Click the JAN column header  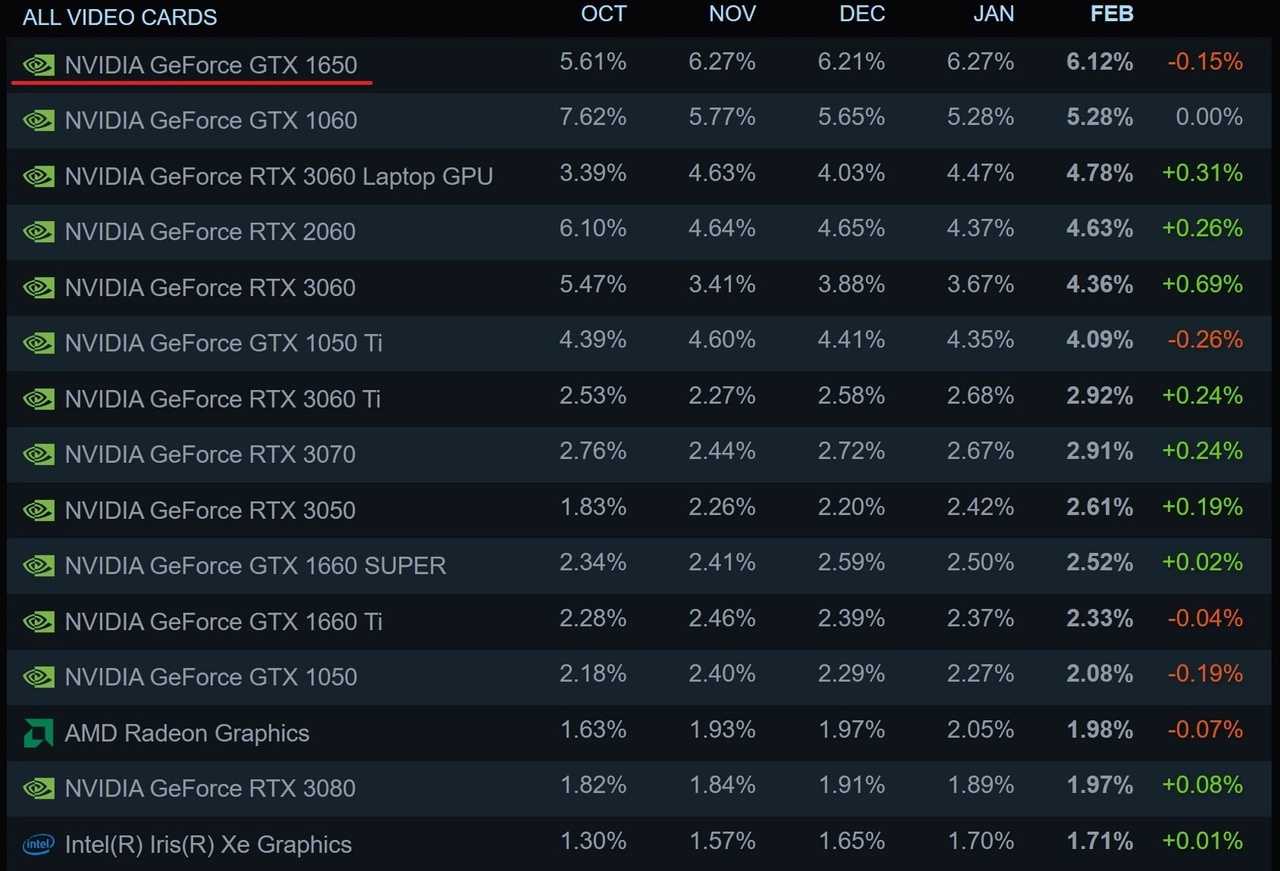(993, 14)
